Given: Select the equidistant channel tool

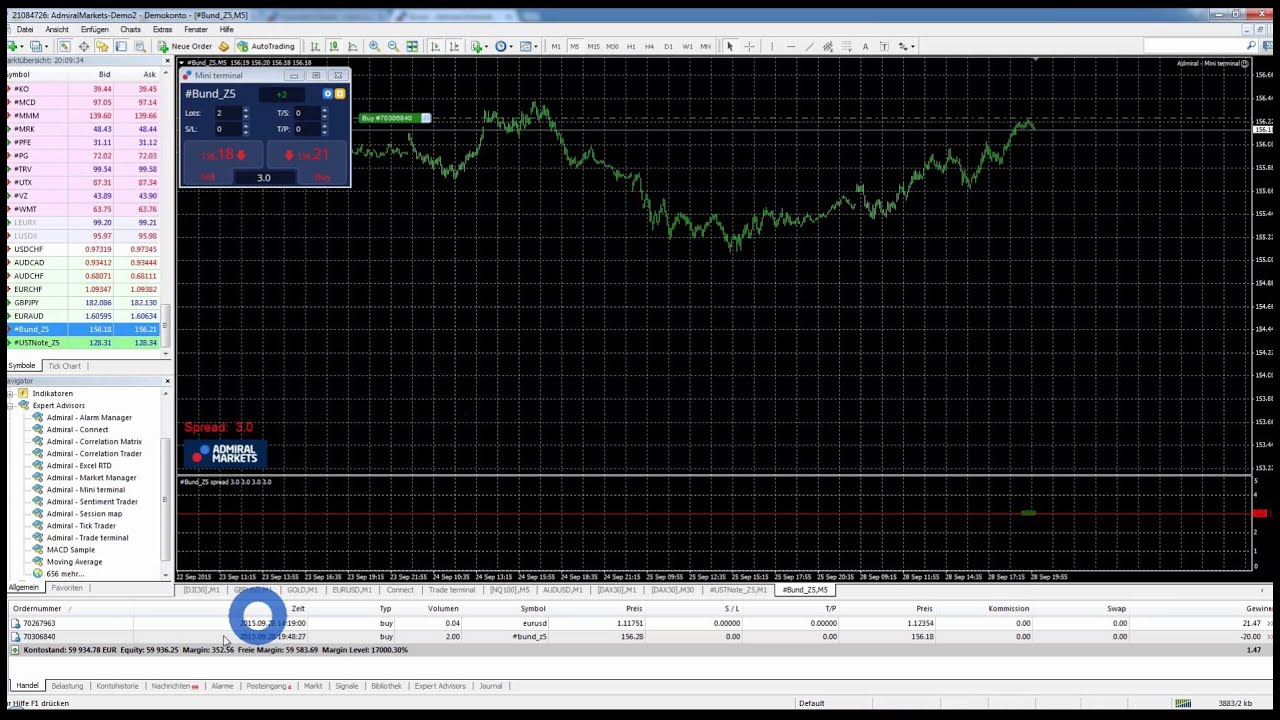Looking at the screenshot, I should [828, 46].
